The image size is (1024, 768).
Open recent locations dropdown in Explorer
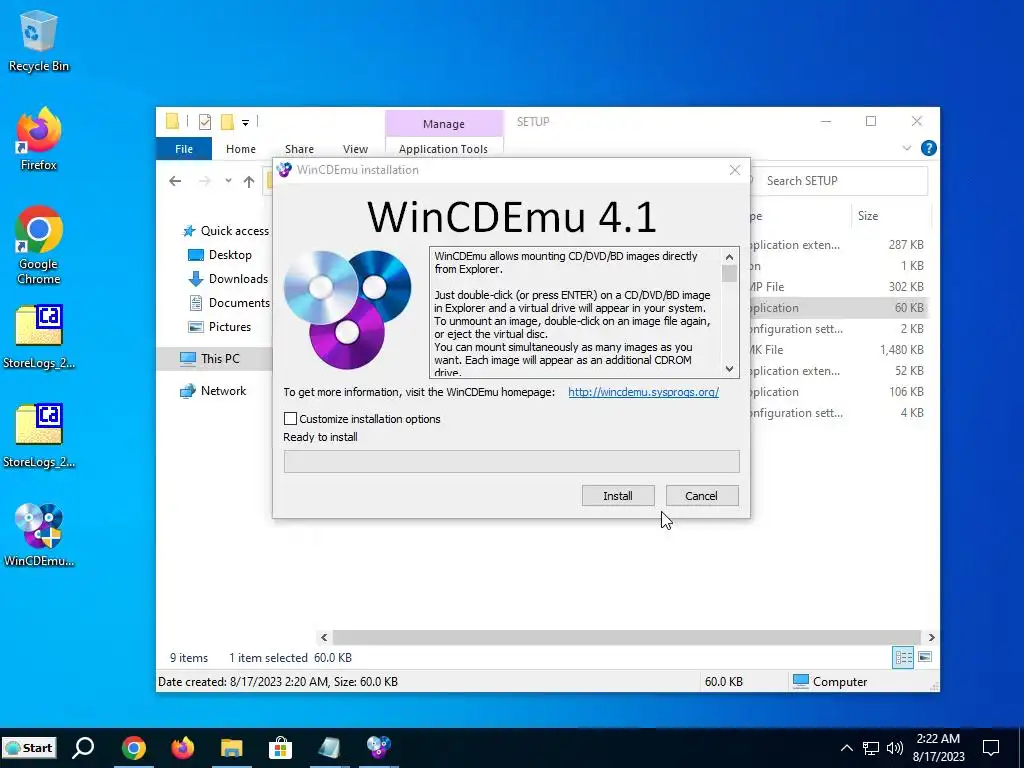point(228,181)
